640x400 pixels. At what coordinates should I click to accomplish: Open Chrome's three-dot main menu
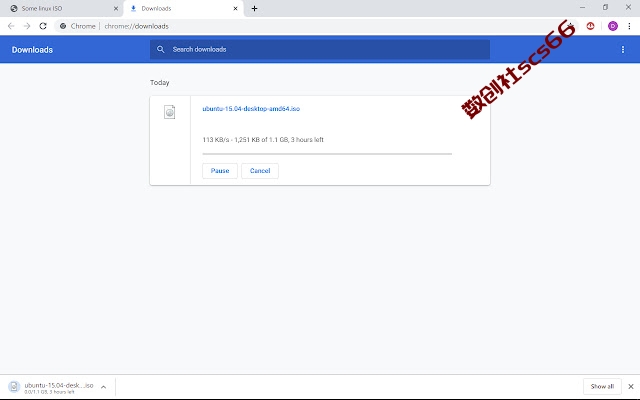pos(629,26)
